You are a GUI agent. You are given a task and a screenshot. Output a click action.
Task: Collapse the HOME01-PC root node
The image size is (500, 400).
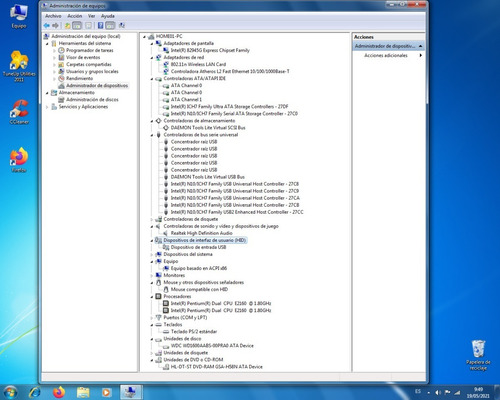pyautogui.click(x=144, y=37)
